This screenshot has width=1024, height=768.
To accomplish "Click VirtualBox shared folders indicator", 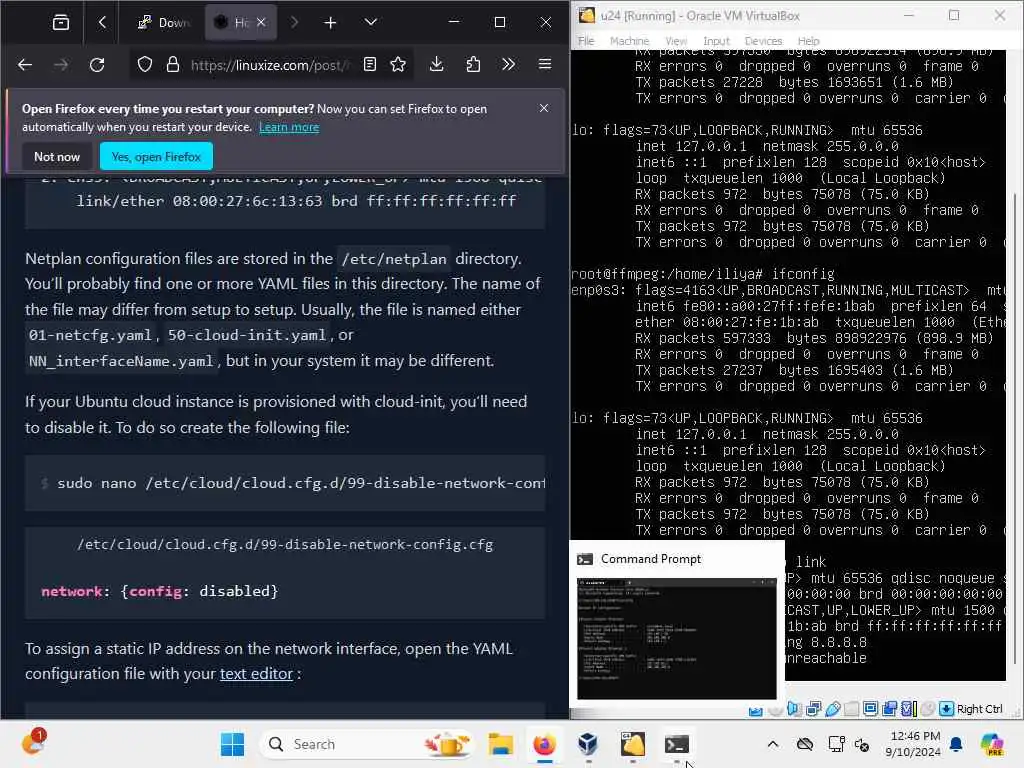I will tap(852, 709).
